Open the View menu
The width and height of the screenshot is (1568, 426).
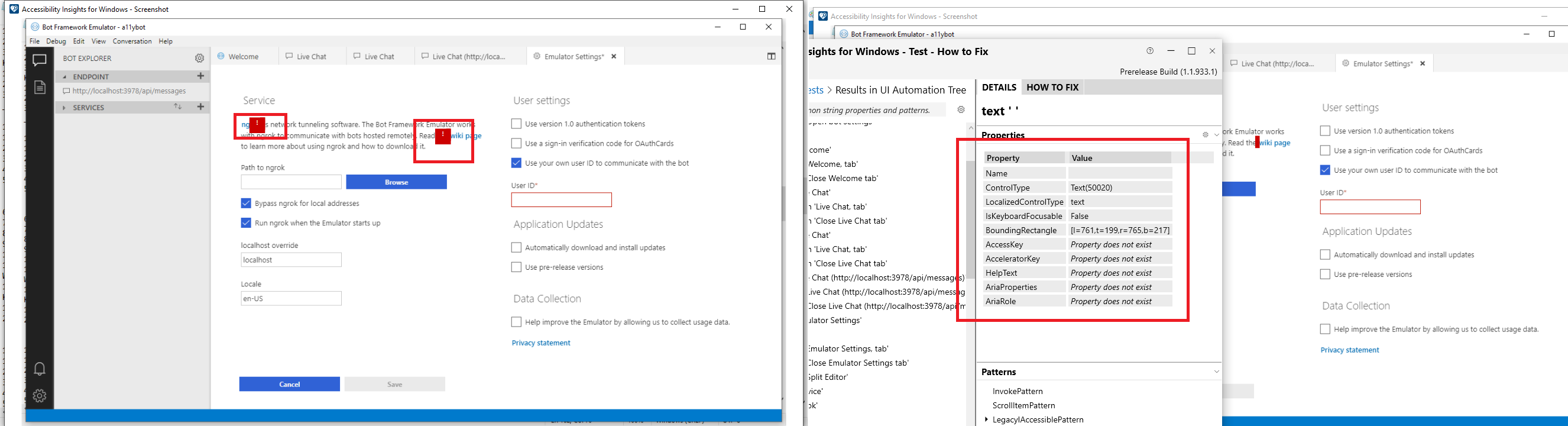pyautogui.click(x=99, y=41)
